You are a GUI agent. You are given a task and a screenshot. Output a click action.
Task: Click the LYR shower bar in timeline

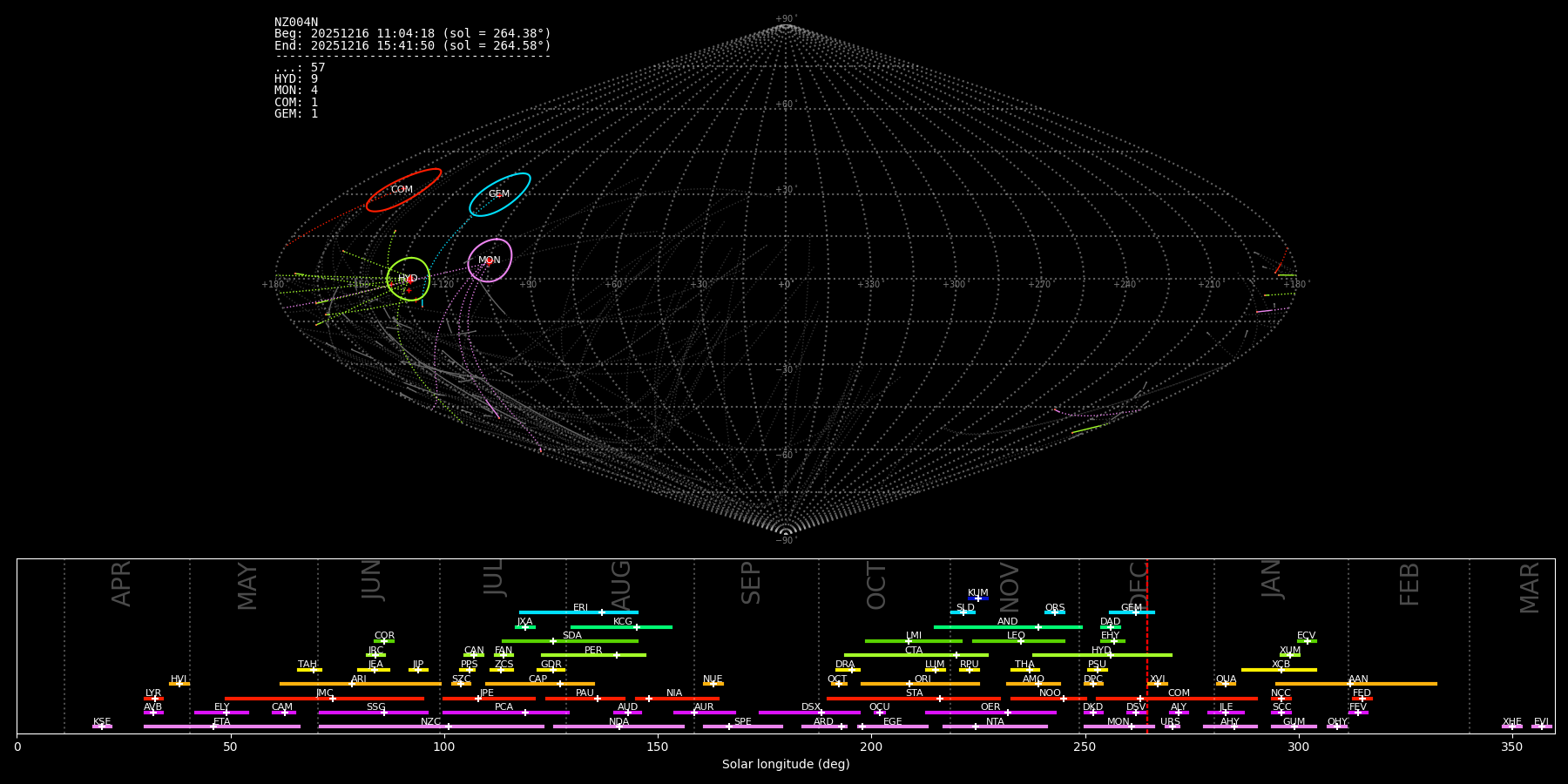tap(153, 699)
